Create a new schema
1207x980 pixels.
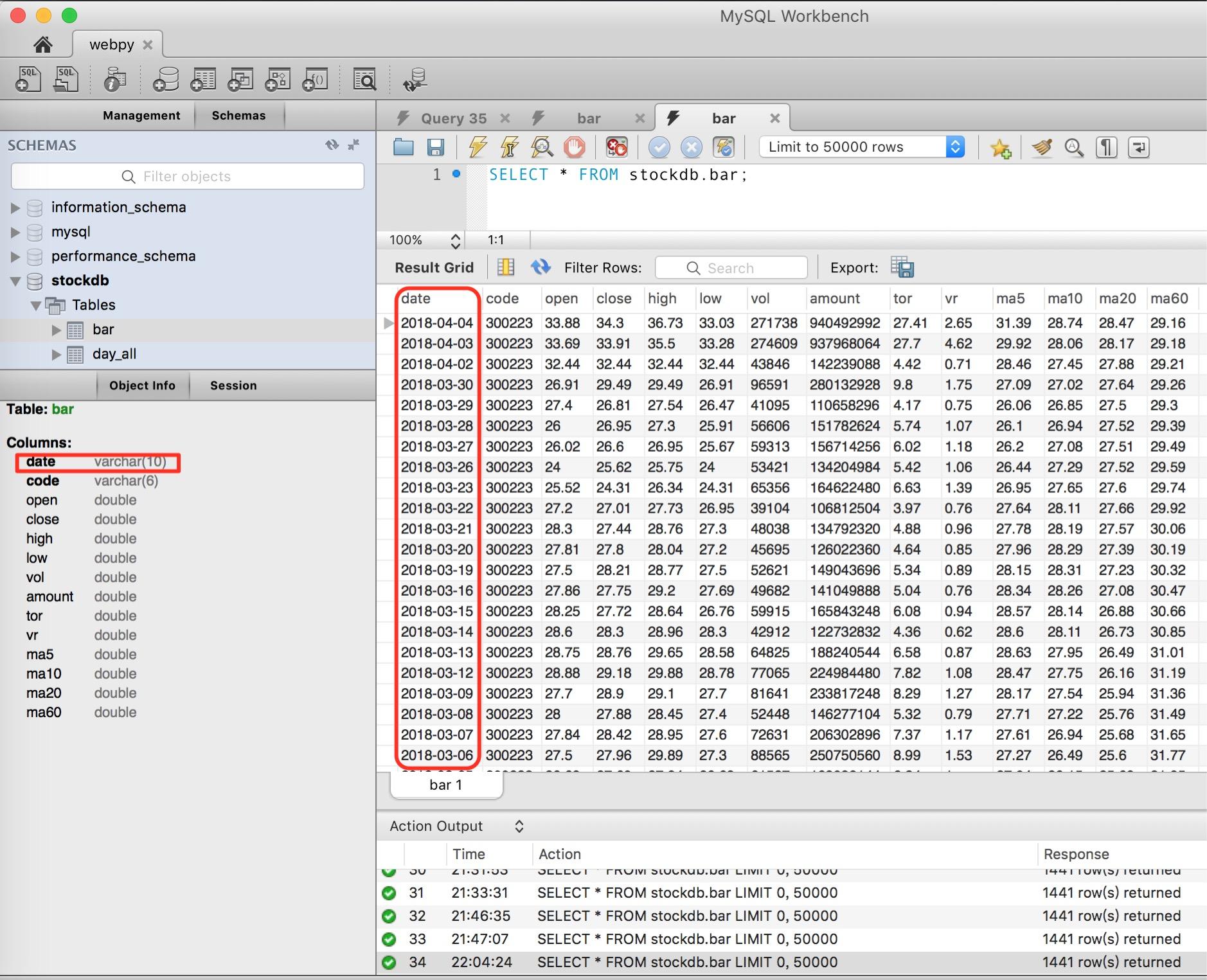point(165,78)
